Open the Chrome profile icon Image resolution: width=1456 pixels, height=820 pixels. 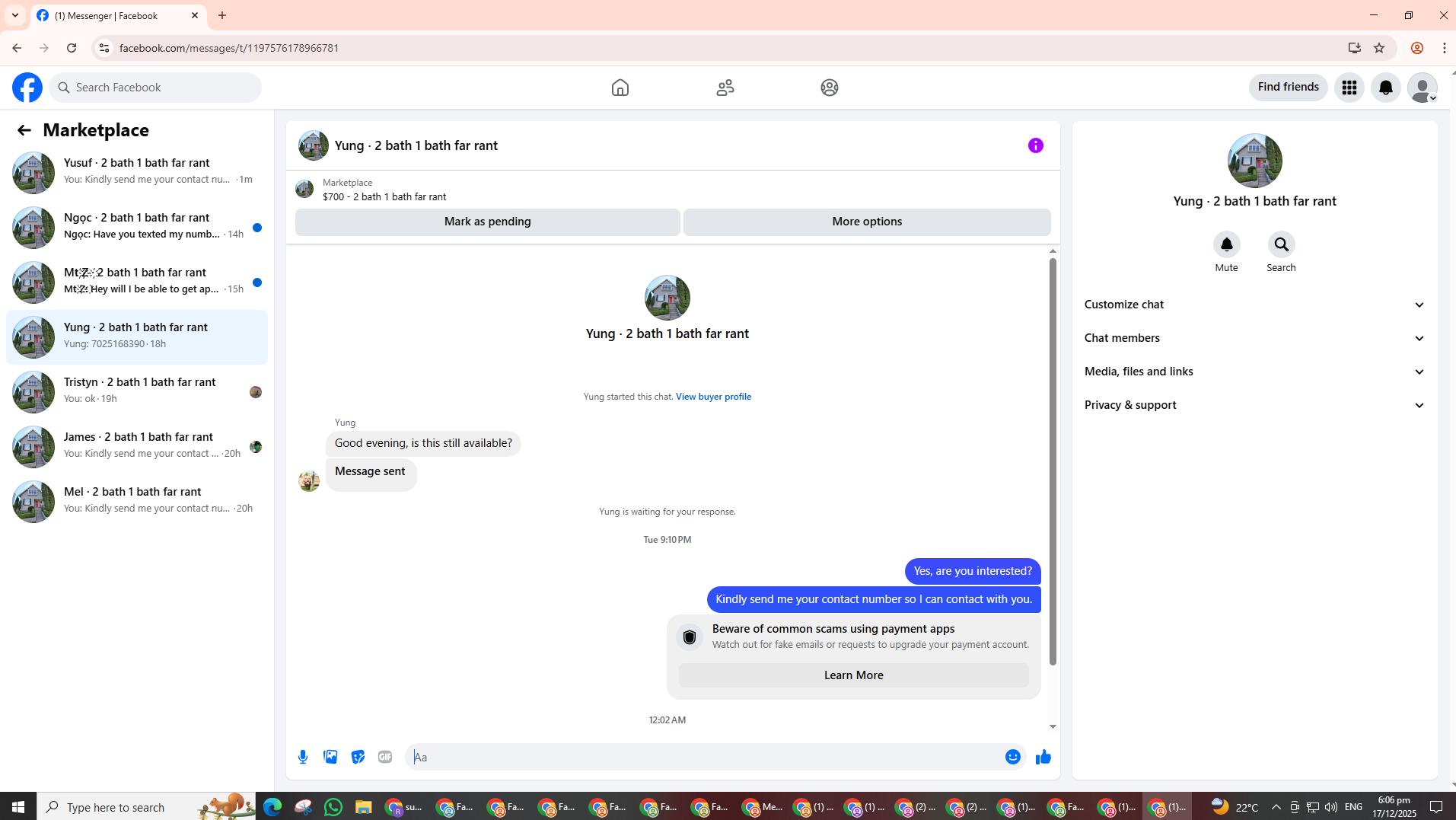tap(1417, 48)
